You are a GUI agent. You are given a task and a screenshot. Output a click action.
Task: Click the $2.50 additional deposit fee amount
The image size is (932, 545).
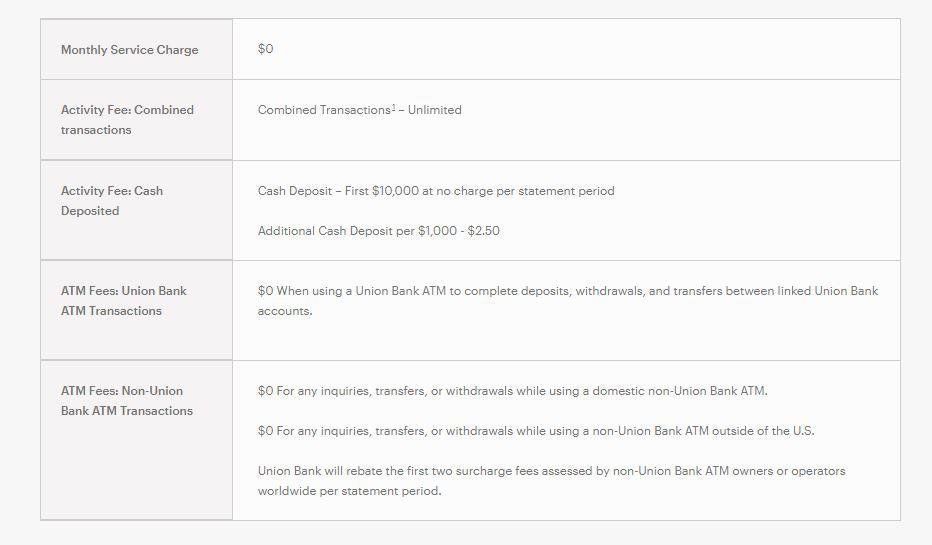click(484, 231)
